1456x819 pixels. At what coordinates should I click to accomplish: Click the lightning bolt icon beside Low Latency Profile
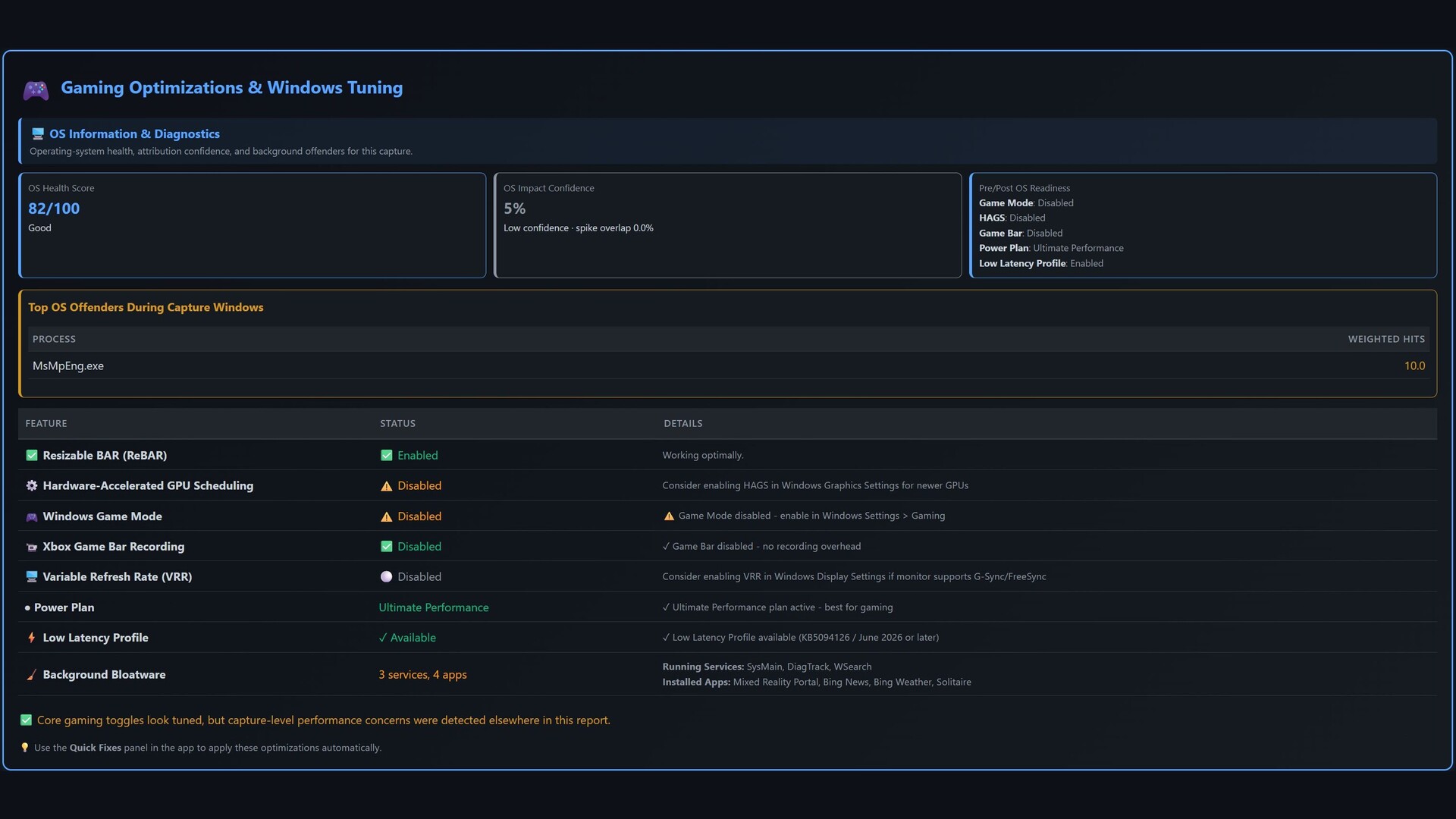point(32,638)
